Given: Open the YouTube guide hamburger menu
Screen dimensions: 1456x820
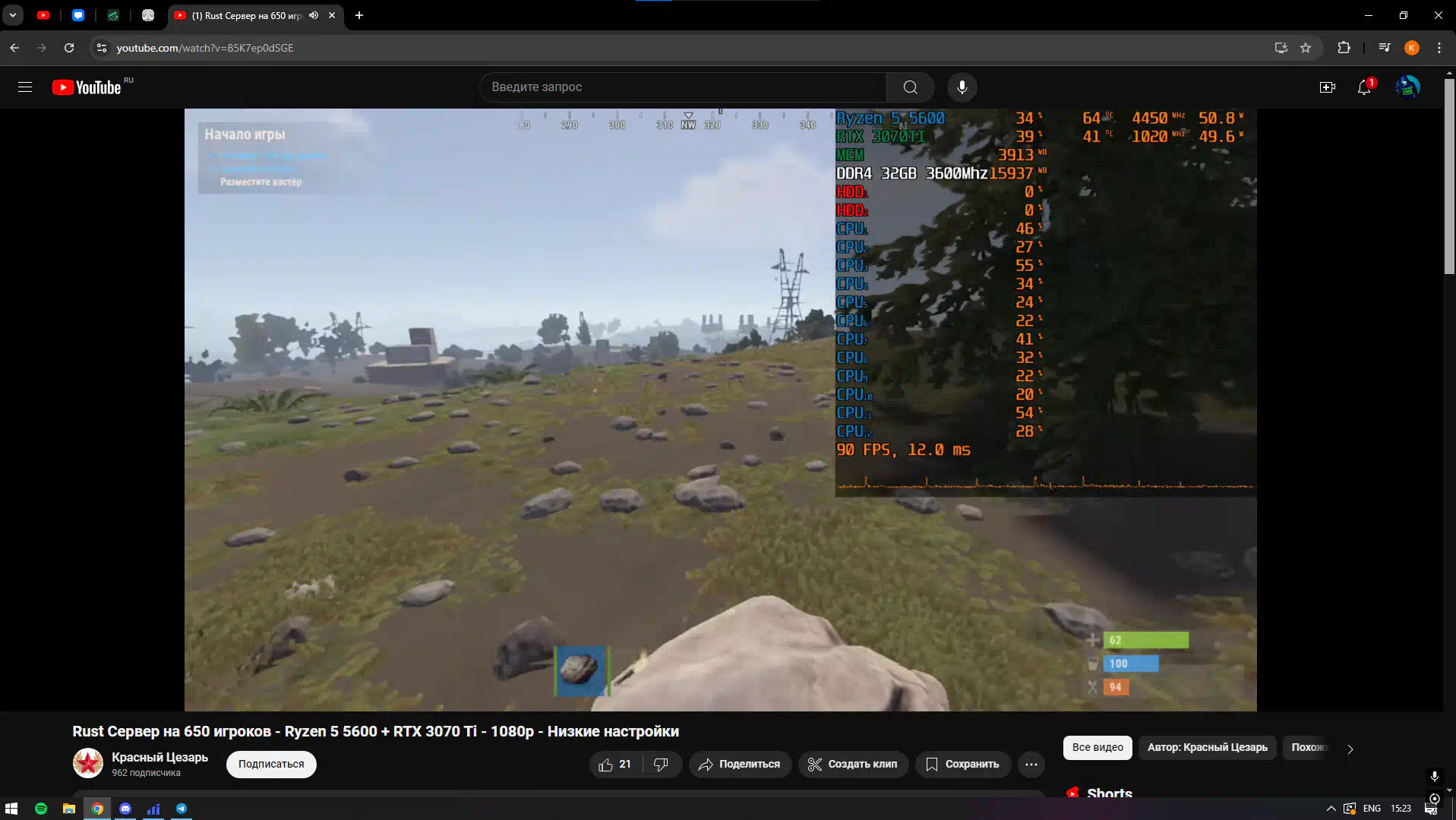Looking at the screenshot, I should pos(25,87).
